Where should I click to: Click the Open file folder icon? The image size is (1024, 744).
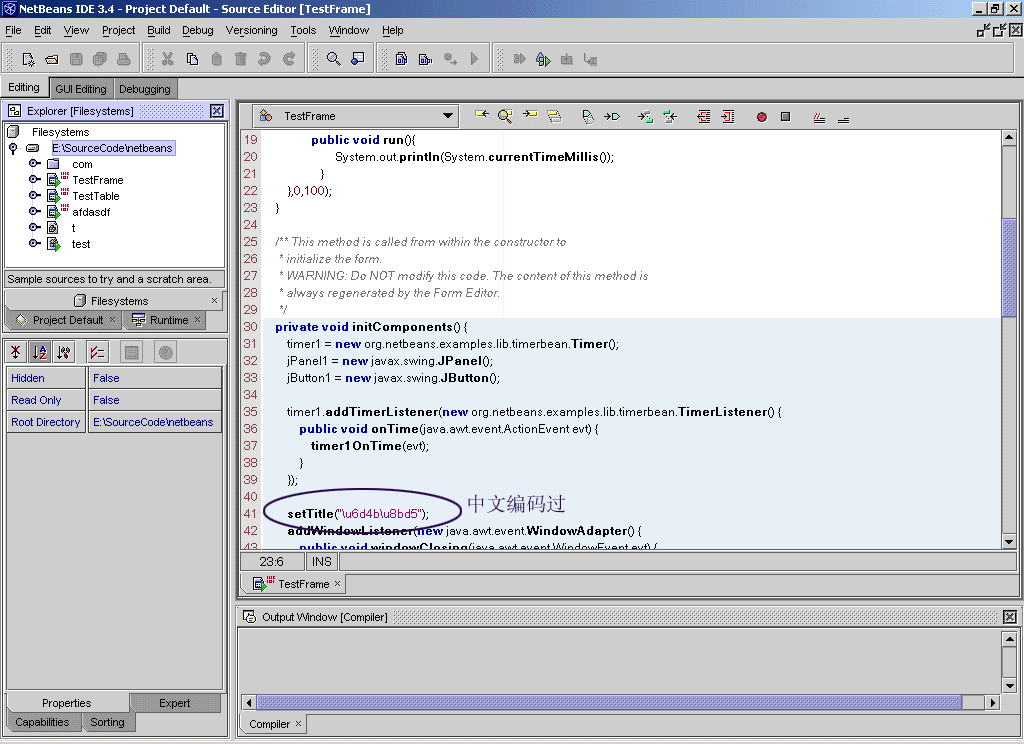point(51,59)
